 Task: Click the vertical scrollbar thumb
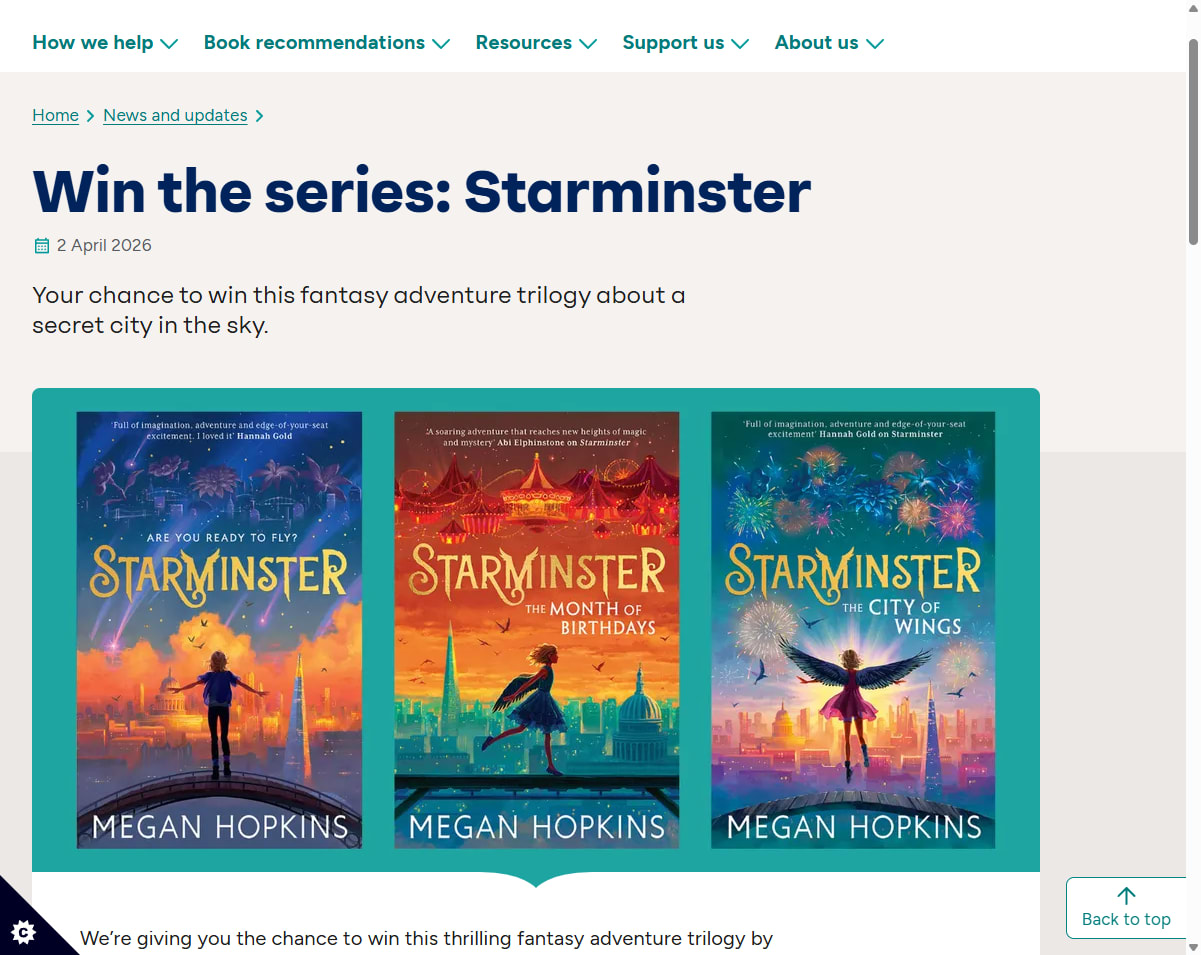[x=1193, y=142]
